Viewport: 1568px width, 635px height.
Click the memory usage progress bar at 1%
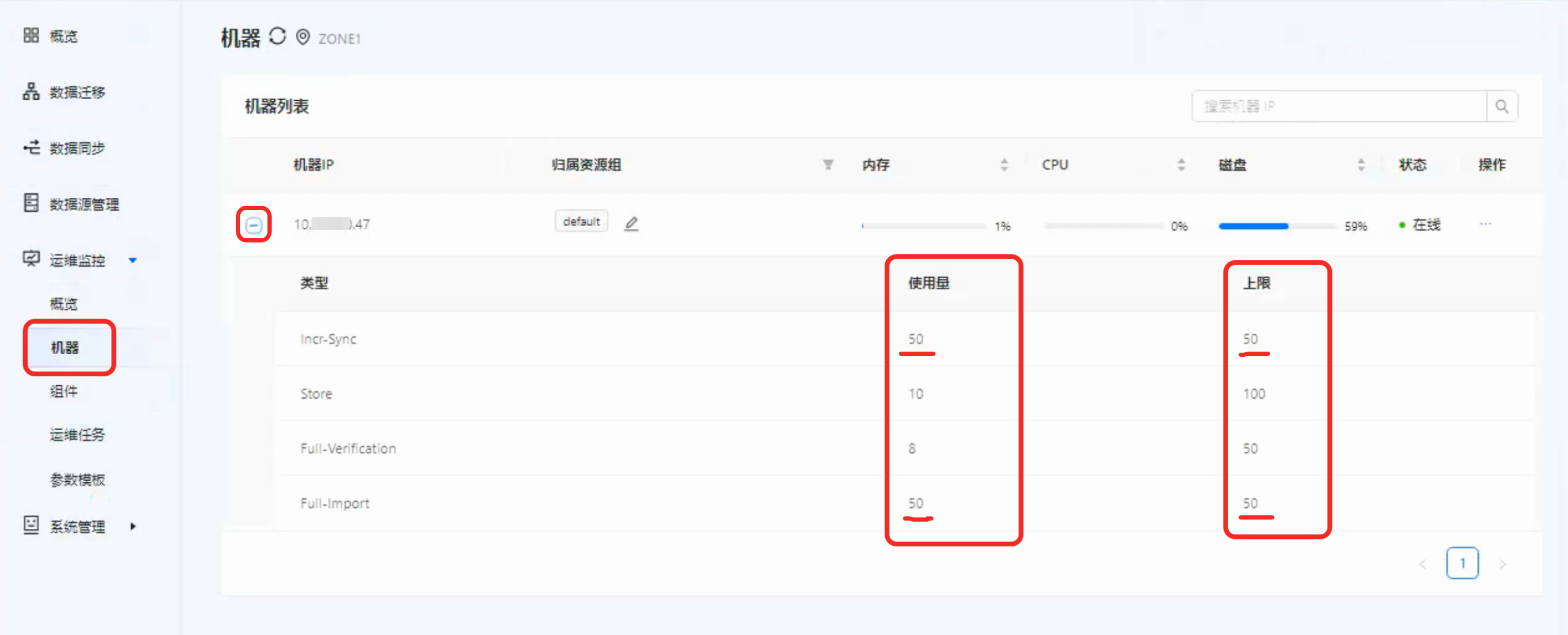click(x=923, y=226)
